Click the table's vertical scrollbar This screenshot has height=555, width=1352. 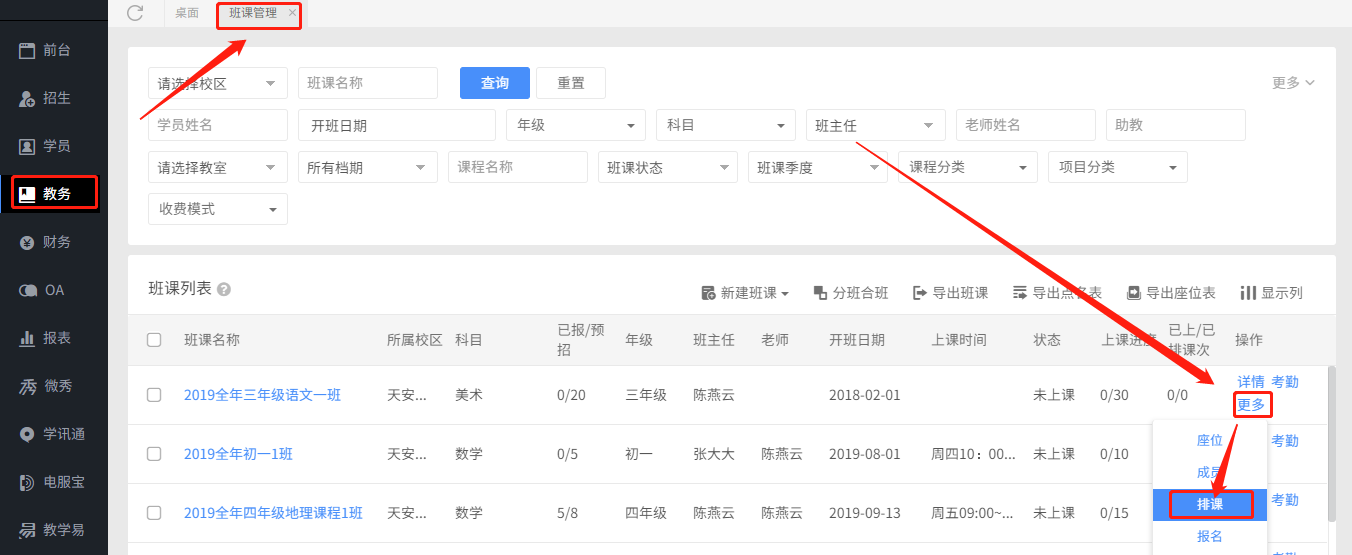click(1330, 440)
